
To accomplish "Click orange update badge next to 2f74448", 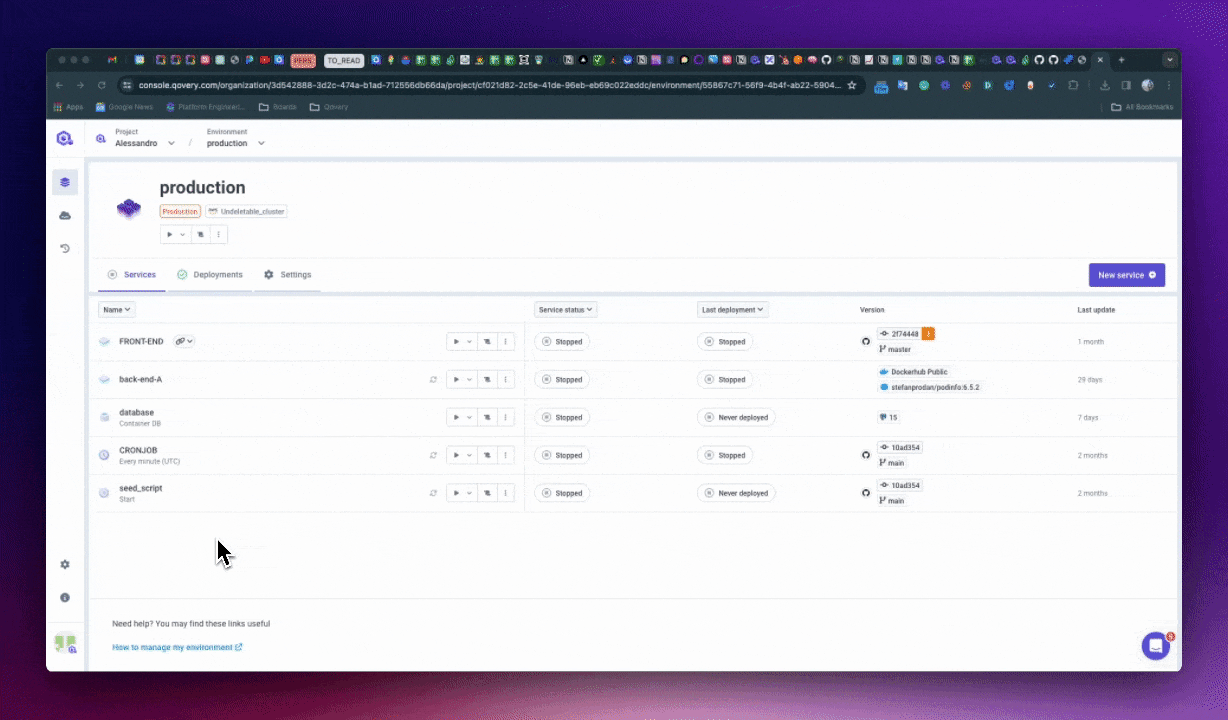I will pos(928,334).
